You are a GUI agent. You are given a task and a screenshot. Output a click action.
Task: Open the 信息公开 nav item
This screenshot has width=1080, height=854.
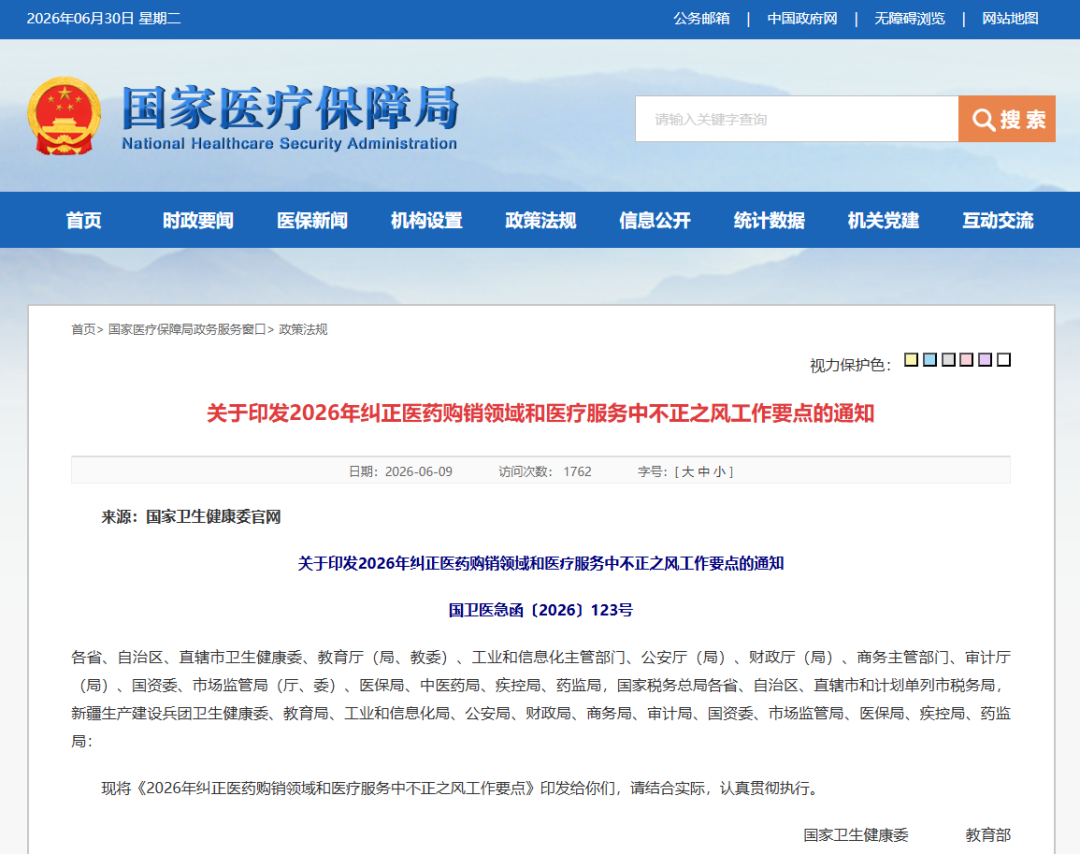[655, 220]
